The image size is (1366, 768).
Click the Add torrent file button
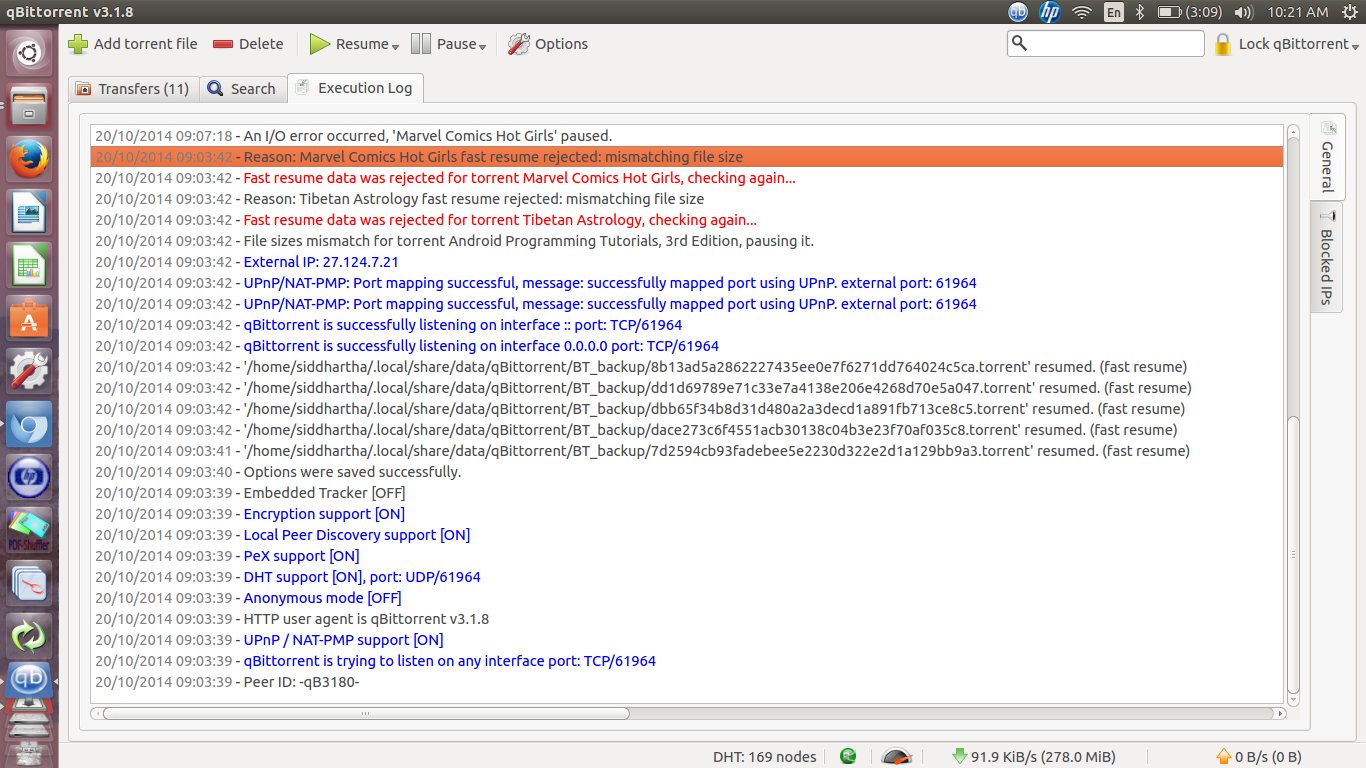tap(133, 44)
